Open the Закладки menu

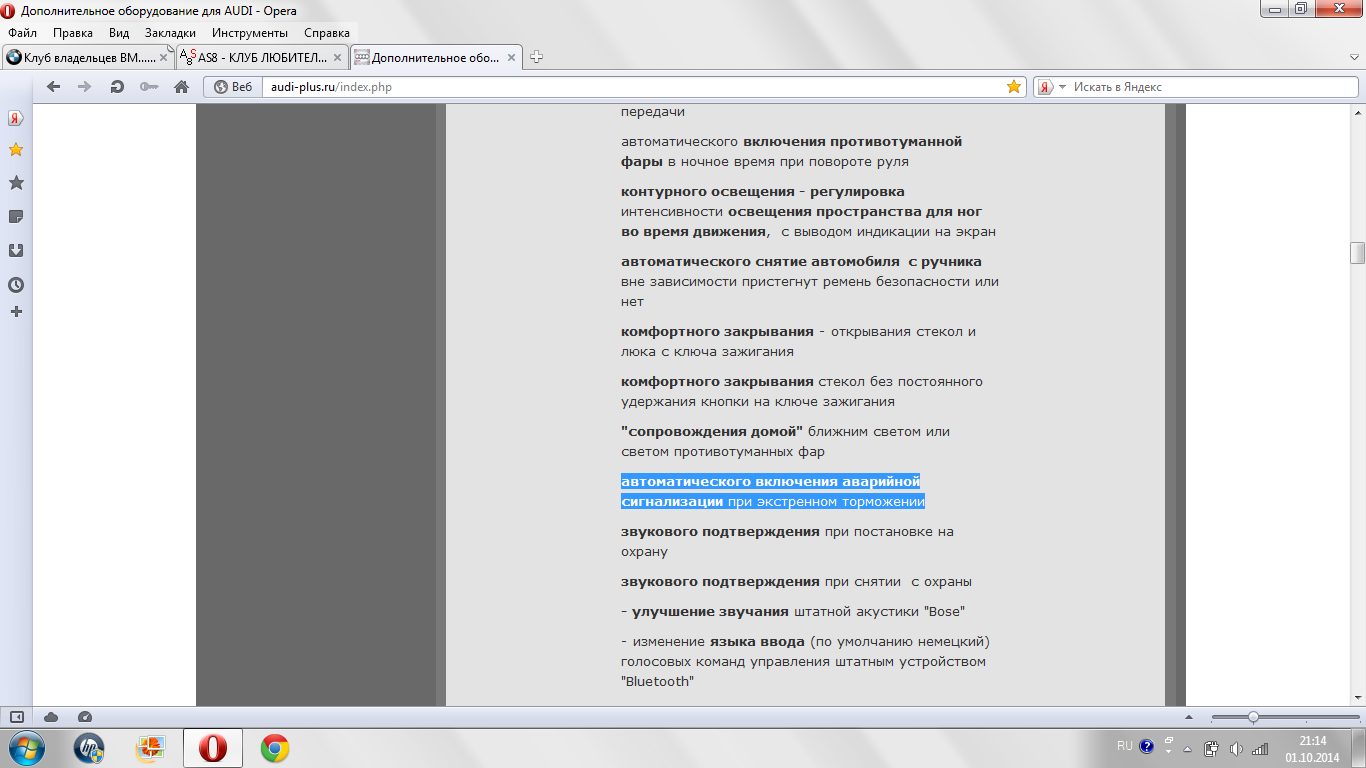(170, 33)
